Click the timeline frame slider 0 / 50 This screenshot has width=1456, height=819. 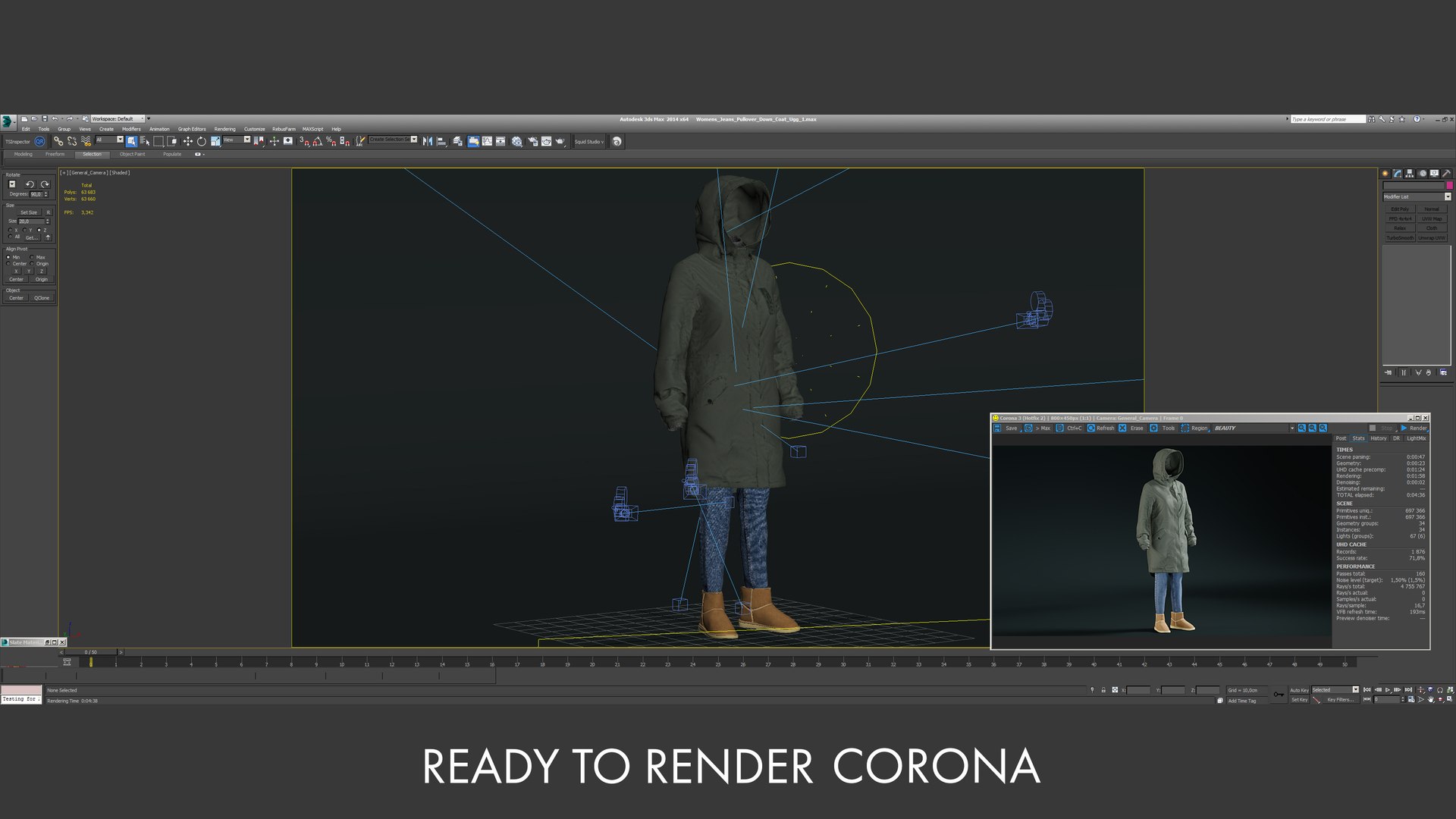pos(91,651)
